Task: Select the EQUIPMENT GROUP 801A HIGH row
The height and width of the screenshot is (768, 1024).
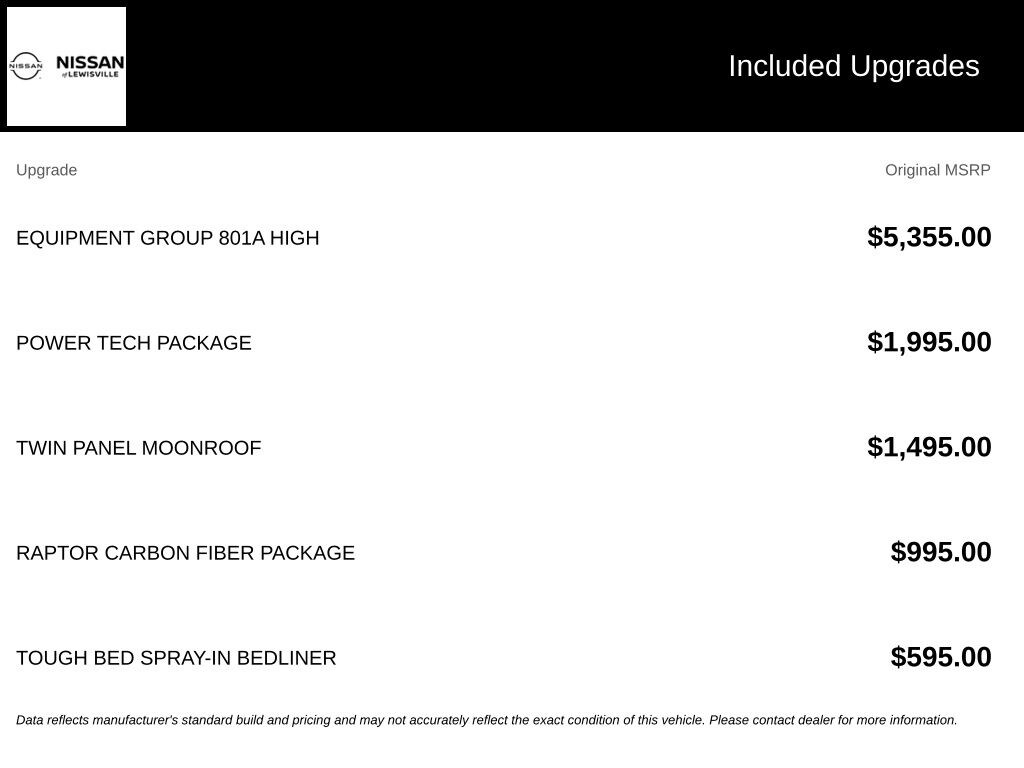Action: click(x=504, y=238)
